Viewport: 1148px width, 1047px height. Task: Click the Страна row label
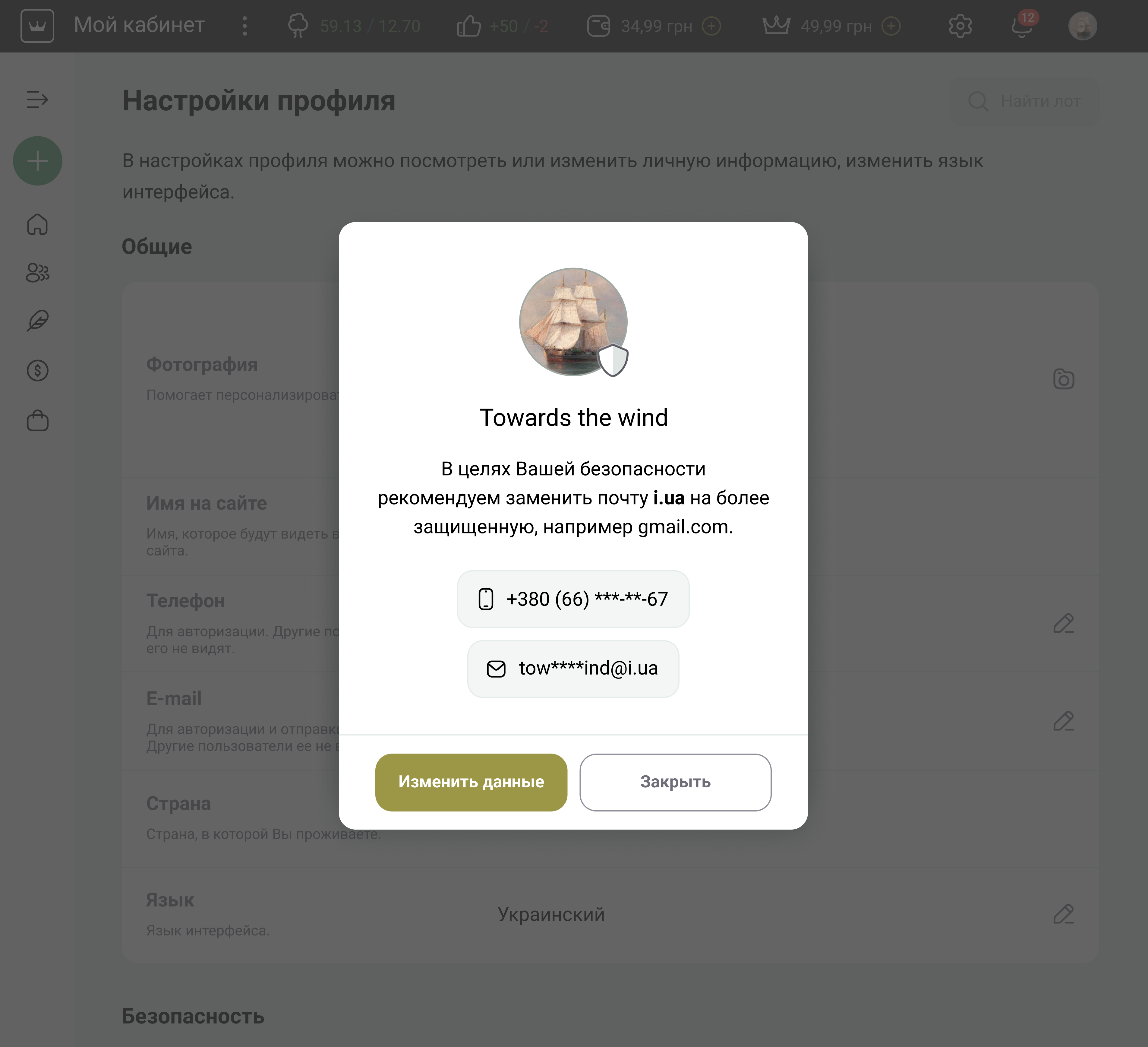[x=178, y=803]
